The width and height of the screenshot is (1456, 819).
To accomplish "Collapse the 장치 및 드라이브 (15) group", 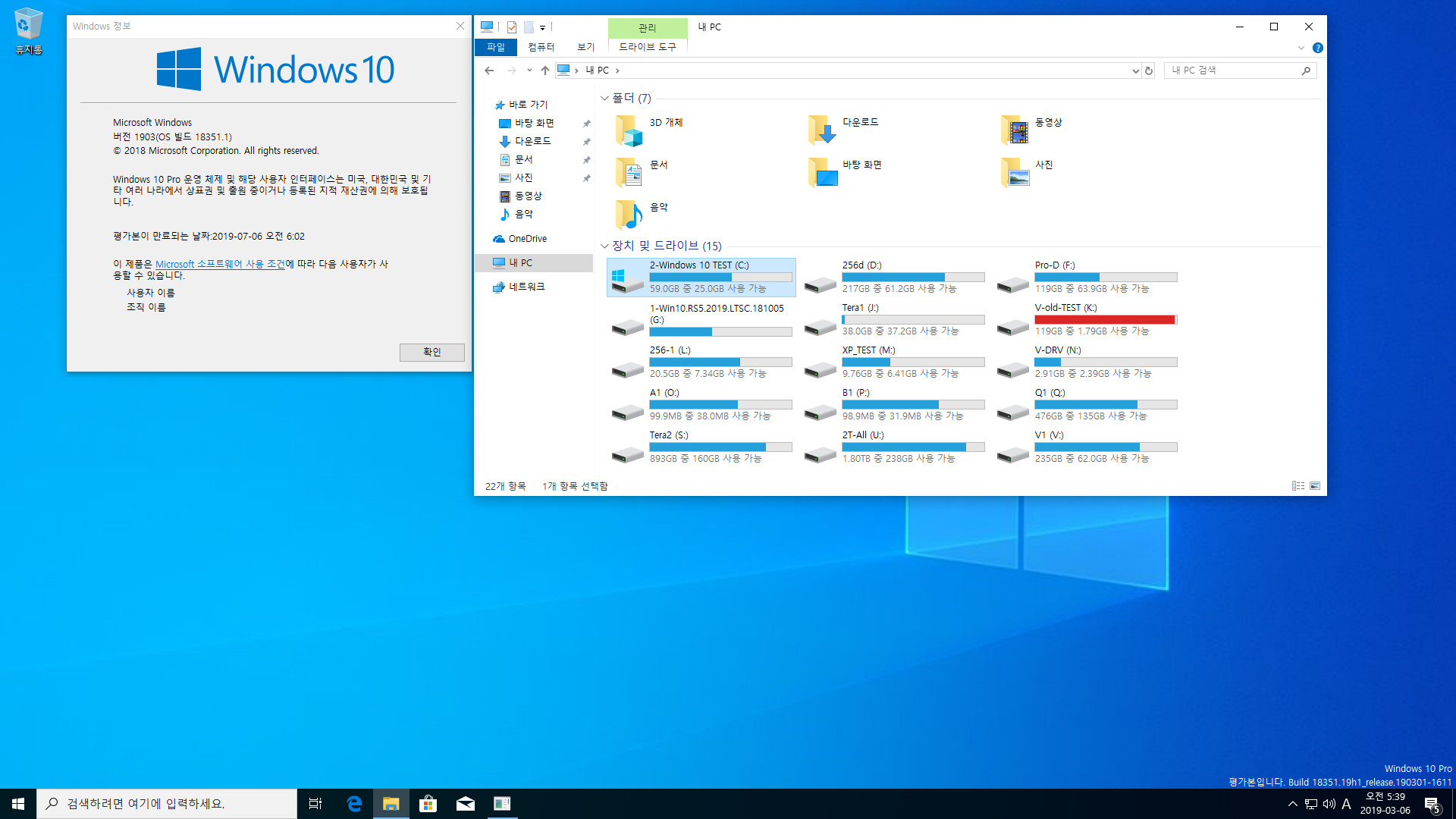I will point(604,246).
